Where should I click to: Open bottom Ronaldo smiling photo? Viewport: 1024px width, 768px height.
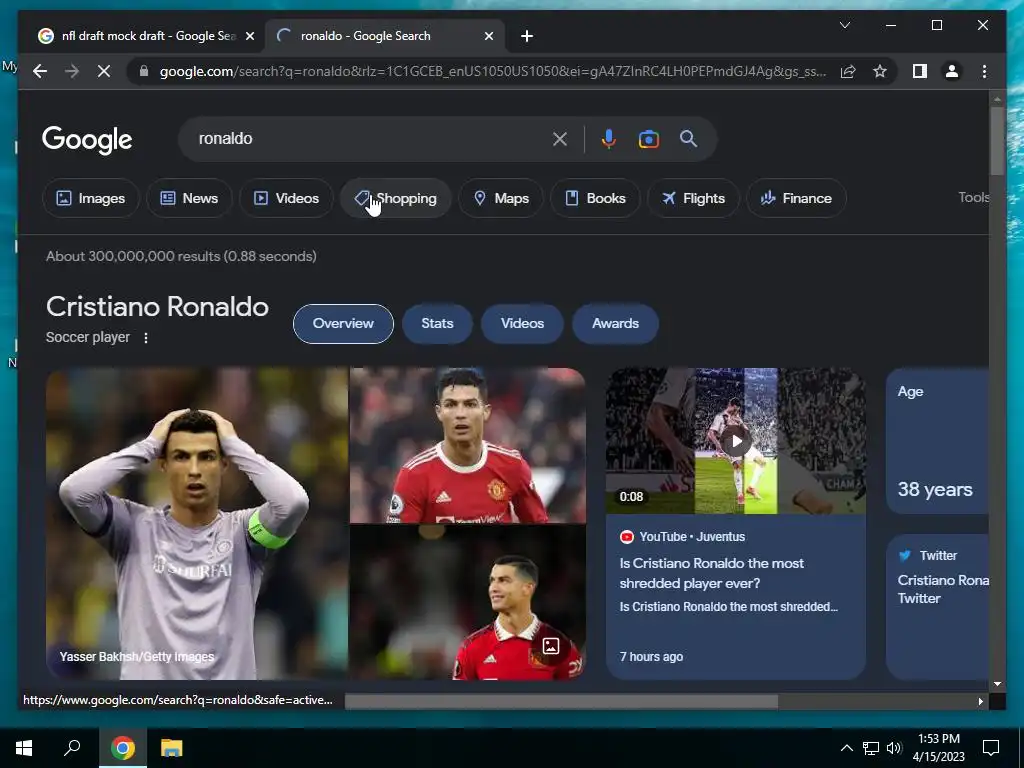point(468,602)
